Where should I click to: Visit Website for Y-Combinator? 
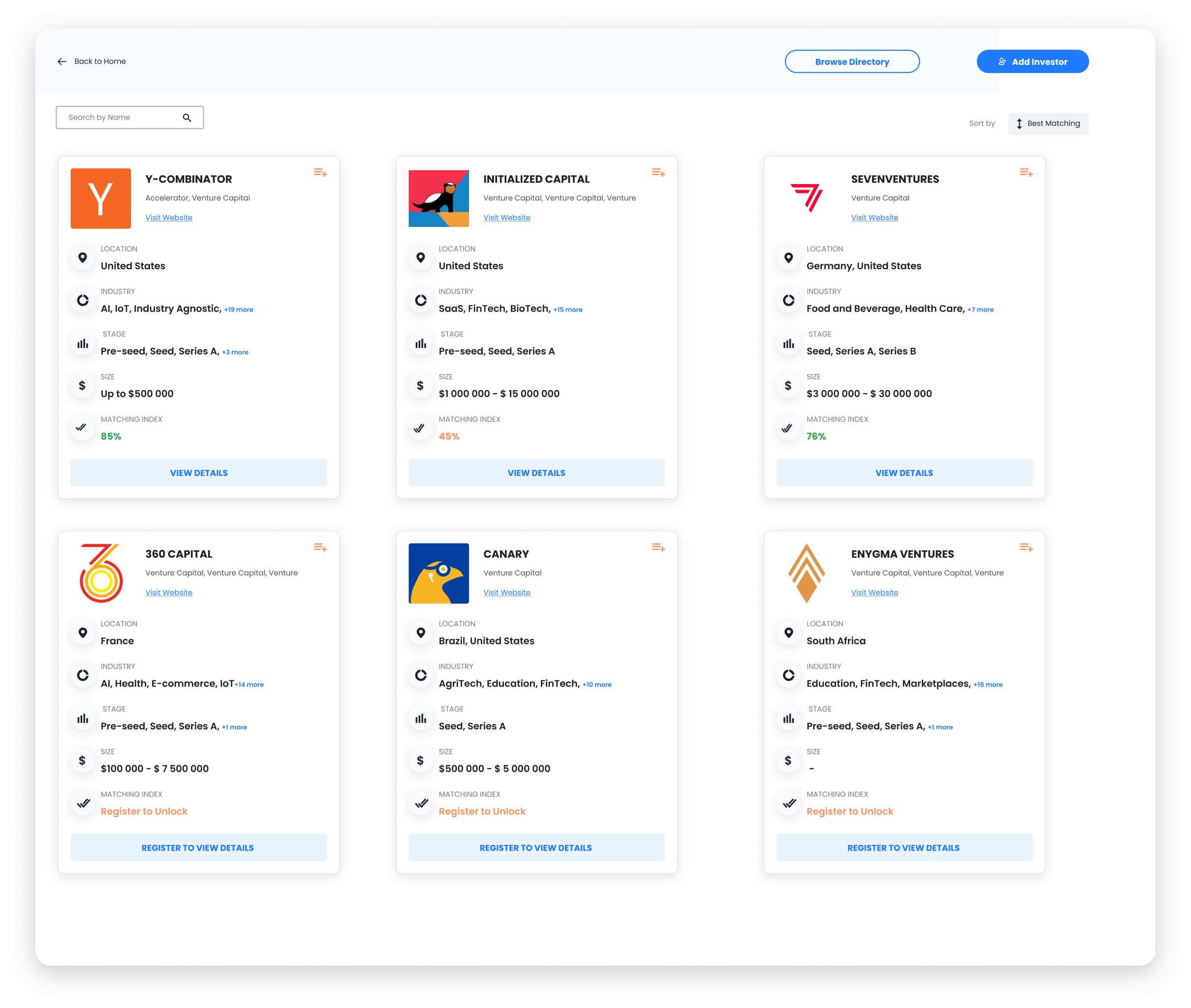pyautogui.click(x=168, y=218)
